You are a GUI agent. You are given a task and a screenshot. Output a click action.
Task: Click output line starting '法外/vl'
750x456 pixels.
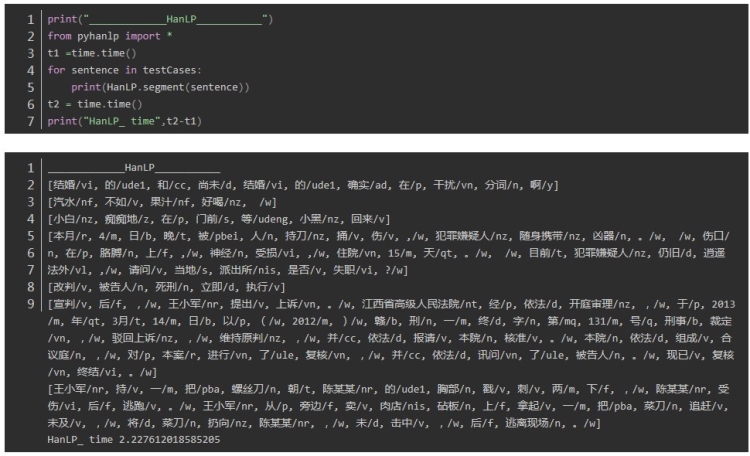coord(228,270)
